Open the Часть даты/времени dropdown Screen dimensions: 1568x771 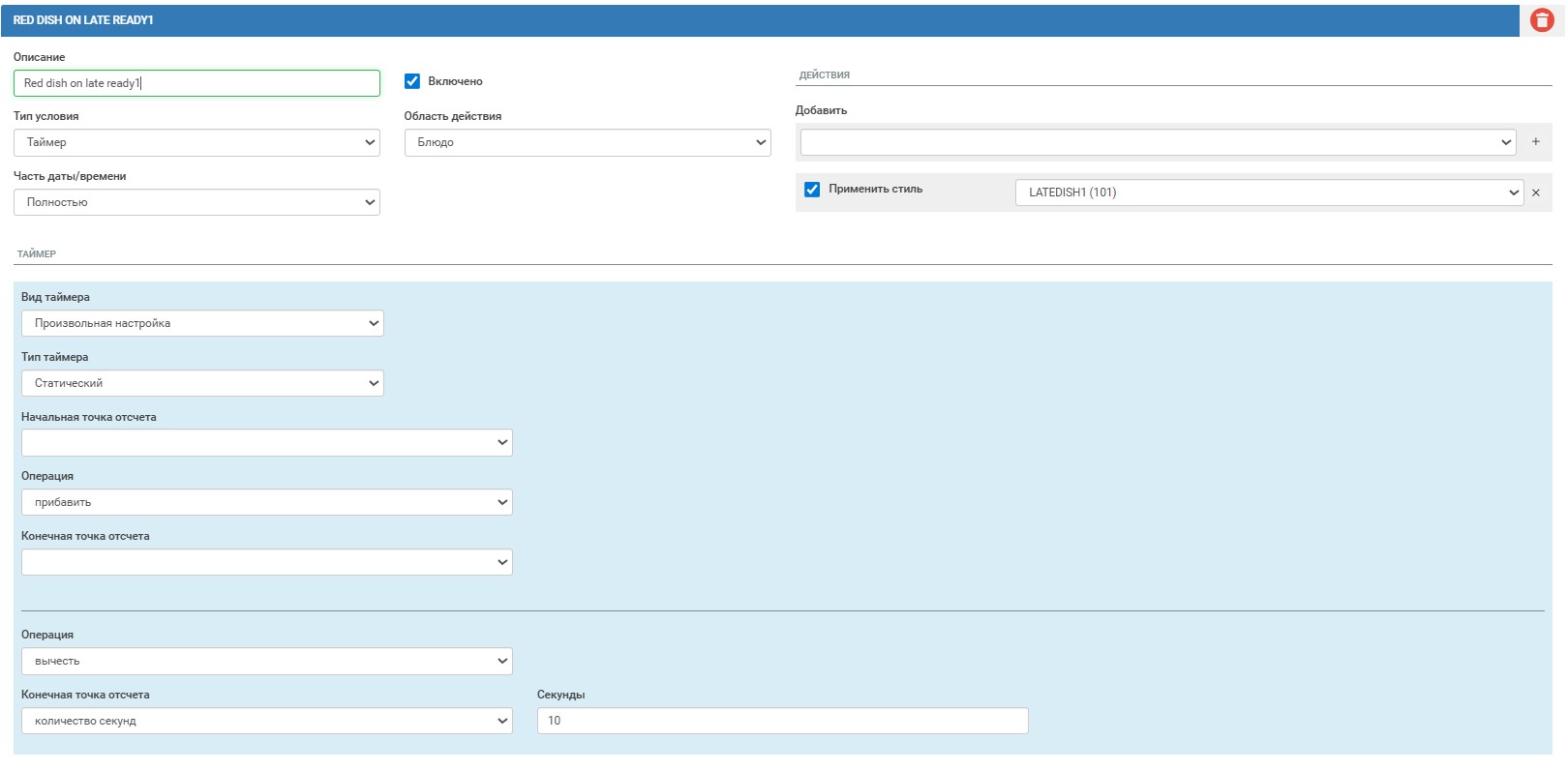point(196,202)
